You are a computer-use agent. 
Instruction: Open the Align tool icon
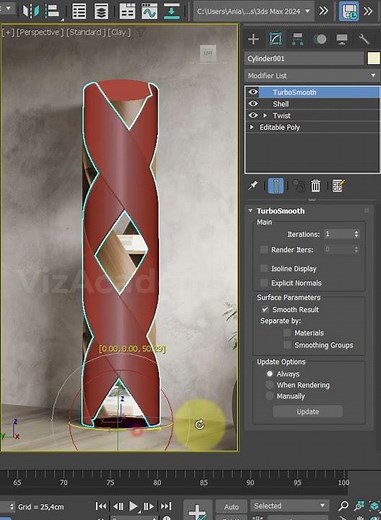53,11
